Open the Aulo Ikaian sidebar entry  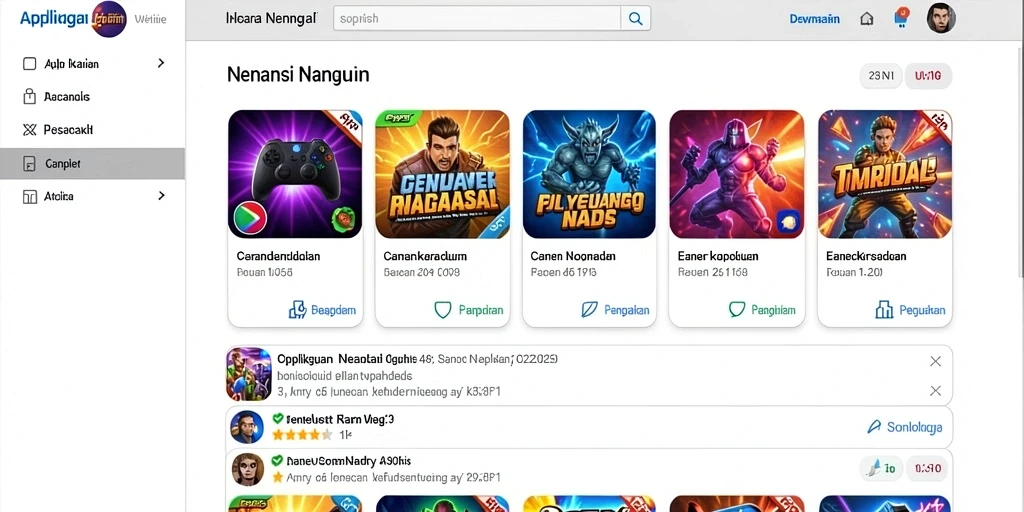(x=92, y=63)
